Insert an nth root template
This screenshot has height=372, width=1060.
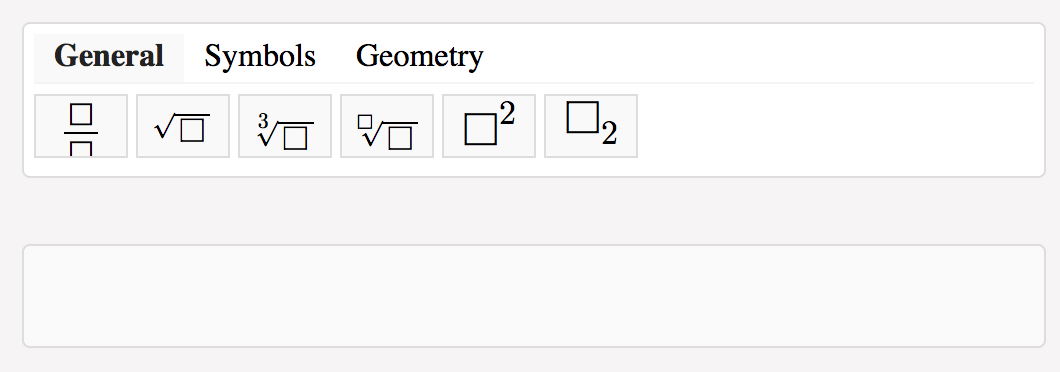(387, 126)
